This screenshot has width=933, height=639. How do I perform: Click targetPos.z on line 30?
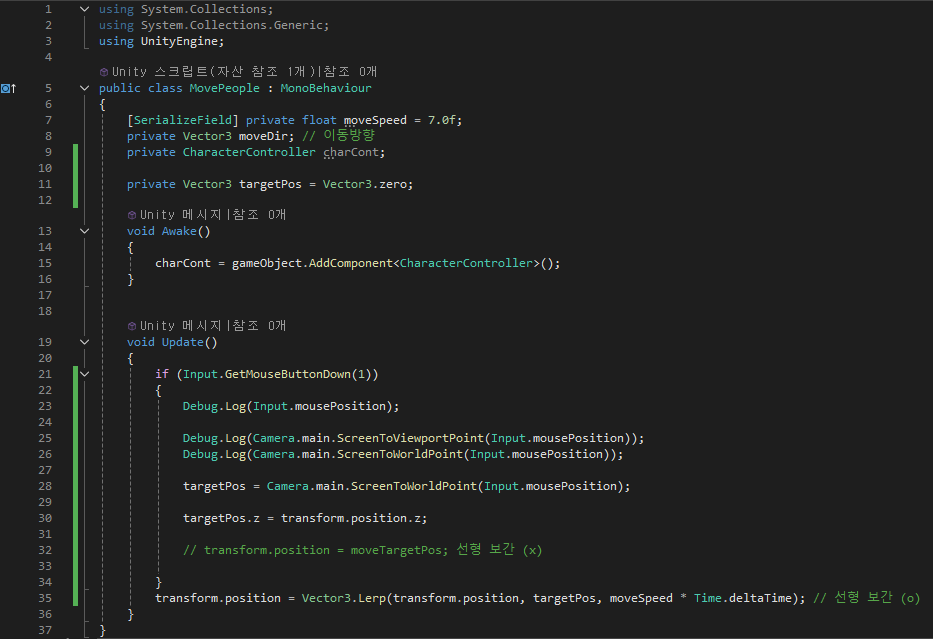coord(221,518)
